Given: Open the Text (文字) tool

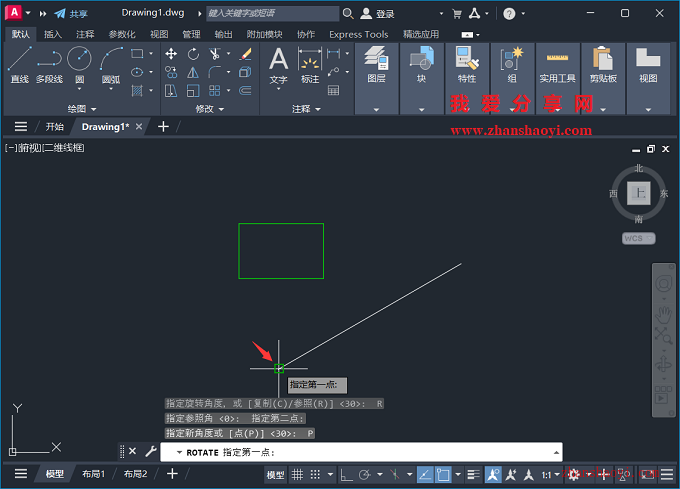Looking at the screenshot, I should click(x=278, y=65).
